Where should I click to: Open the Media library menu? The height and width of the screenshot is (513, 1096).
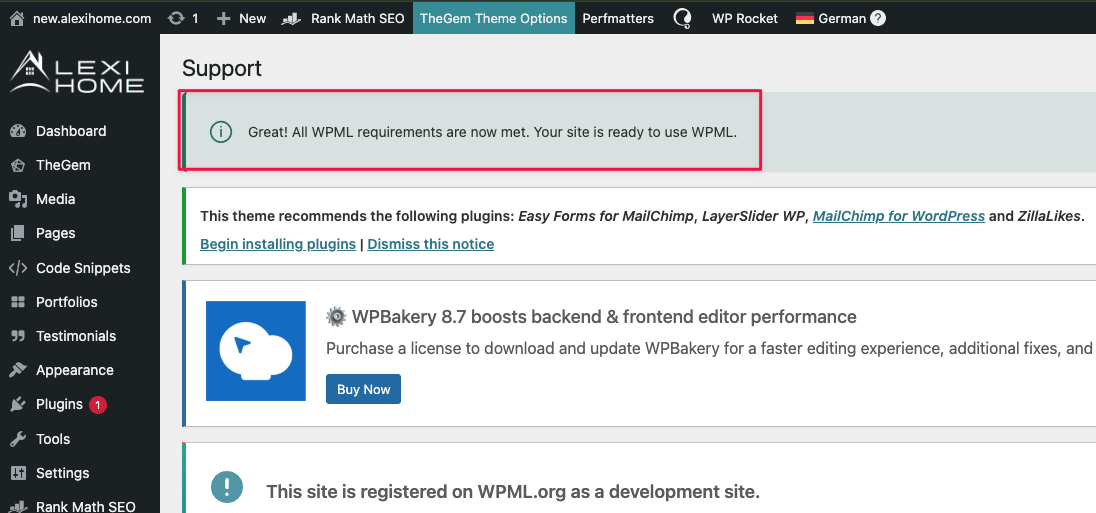coord(55,199)
